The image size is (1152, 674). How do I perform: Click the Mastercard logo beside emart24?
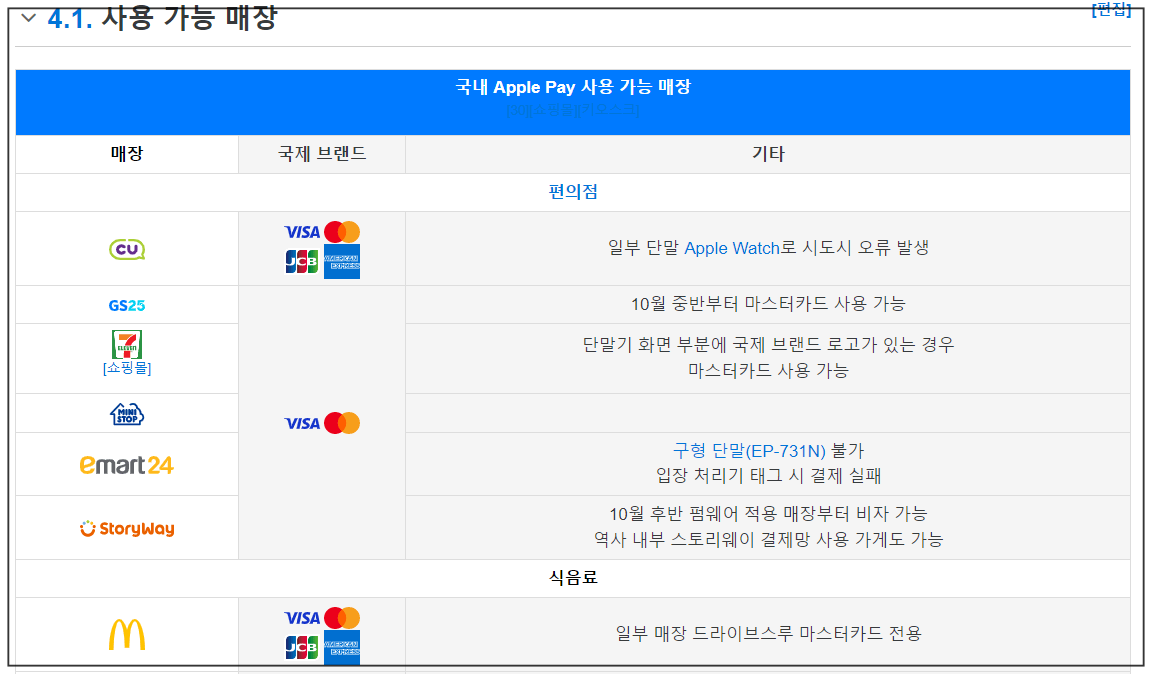point(342,423)
